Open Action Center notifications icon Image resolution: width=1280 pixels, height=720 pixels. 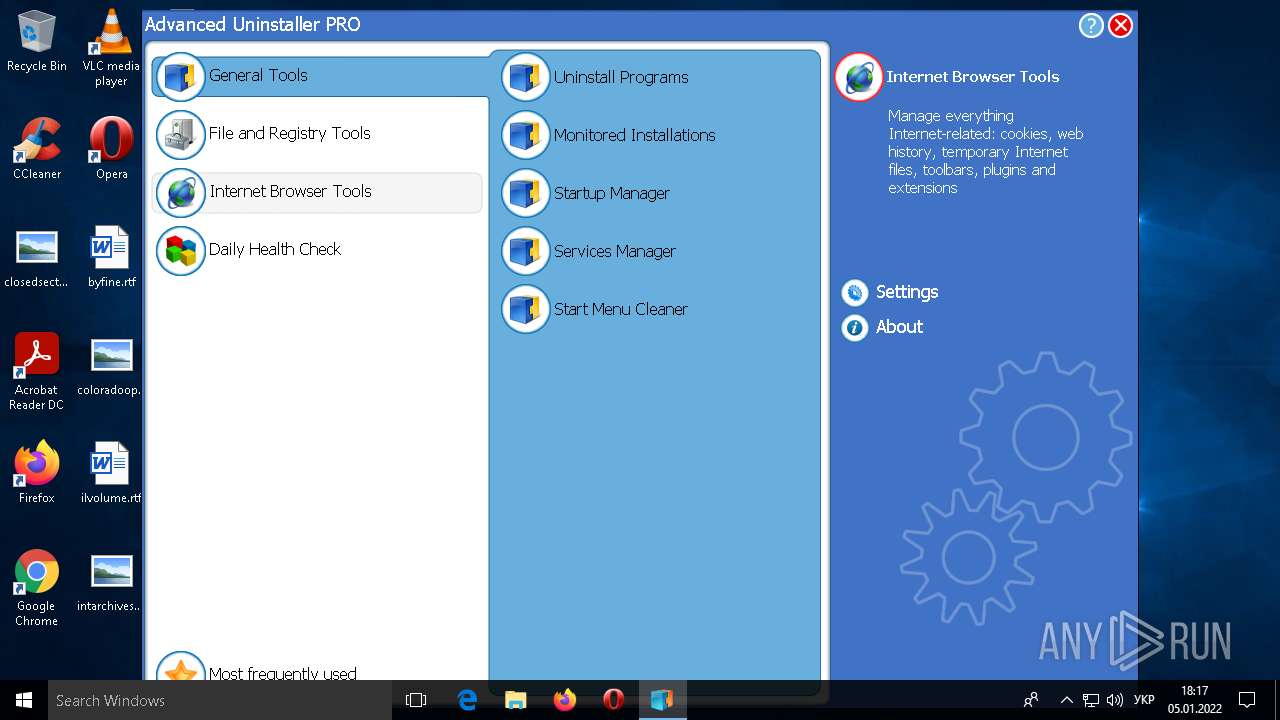click(x=1247, y=700)
